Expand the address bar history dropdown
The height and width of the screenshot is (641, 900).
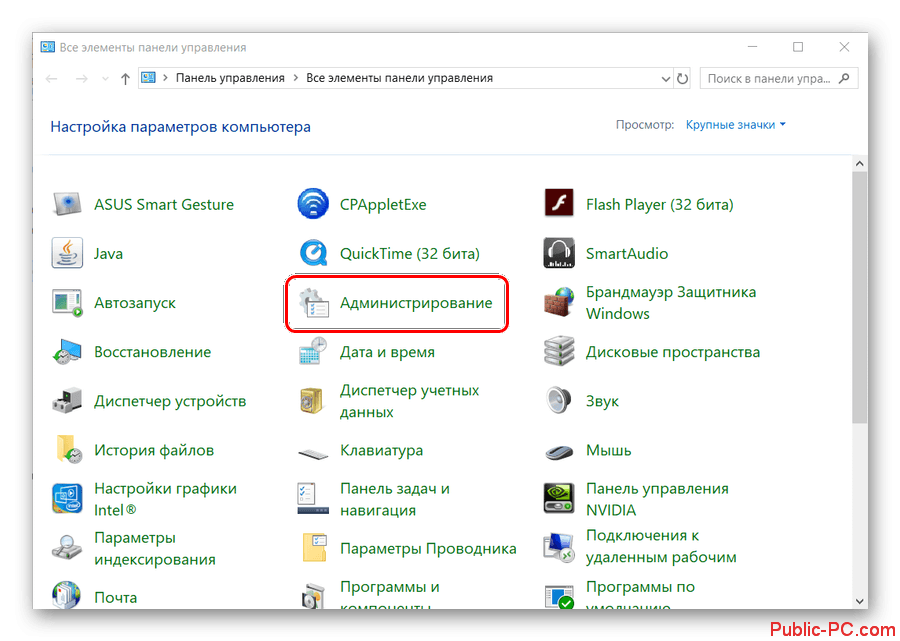[x=665, y=79]
